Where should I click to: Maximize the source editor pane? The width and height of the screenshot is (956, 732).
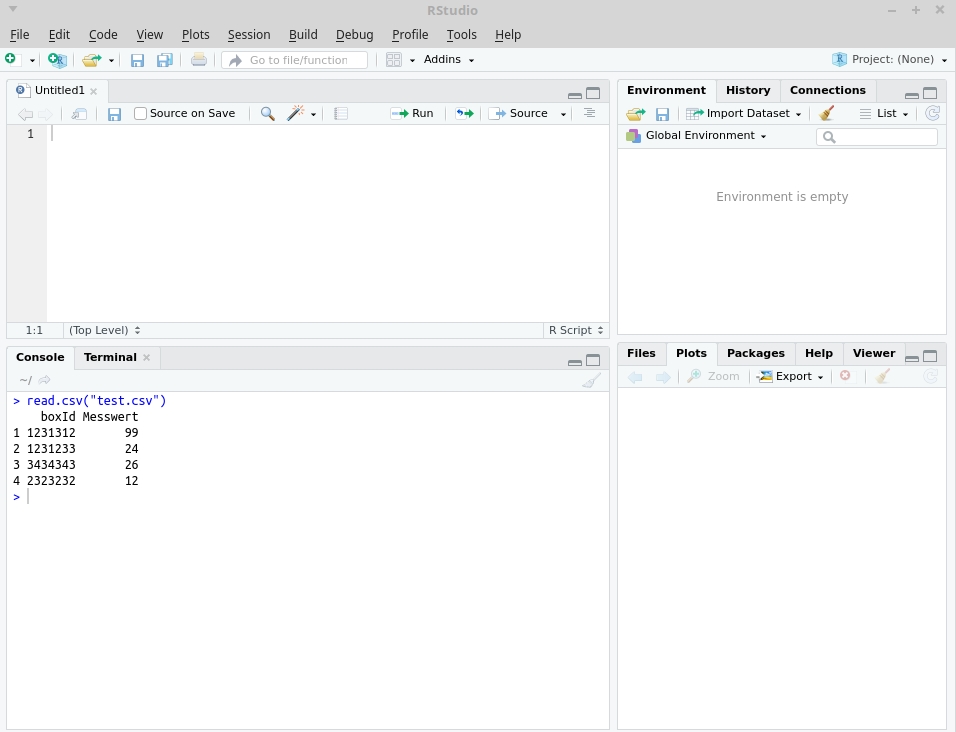(593, 93)
